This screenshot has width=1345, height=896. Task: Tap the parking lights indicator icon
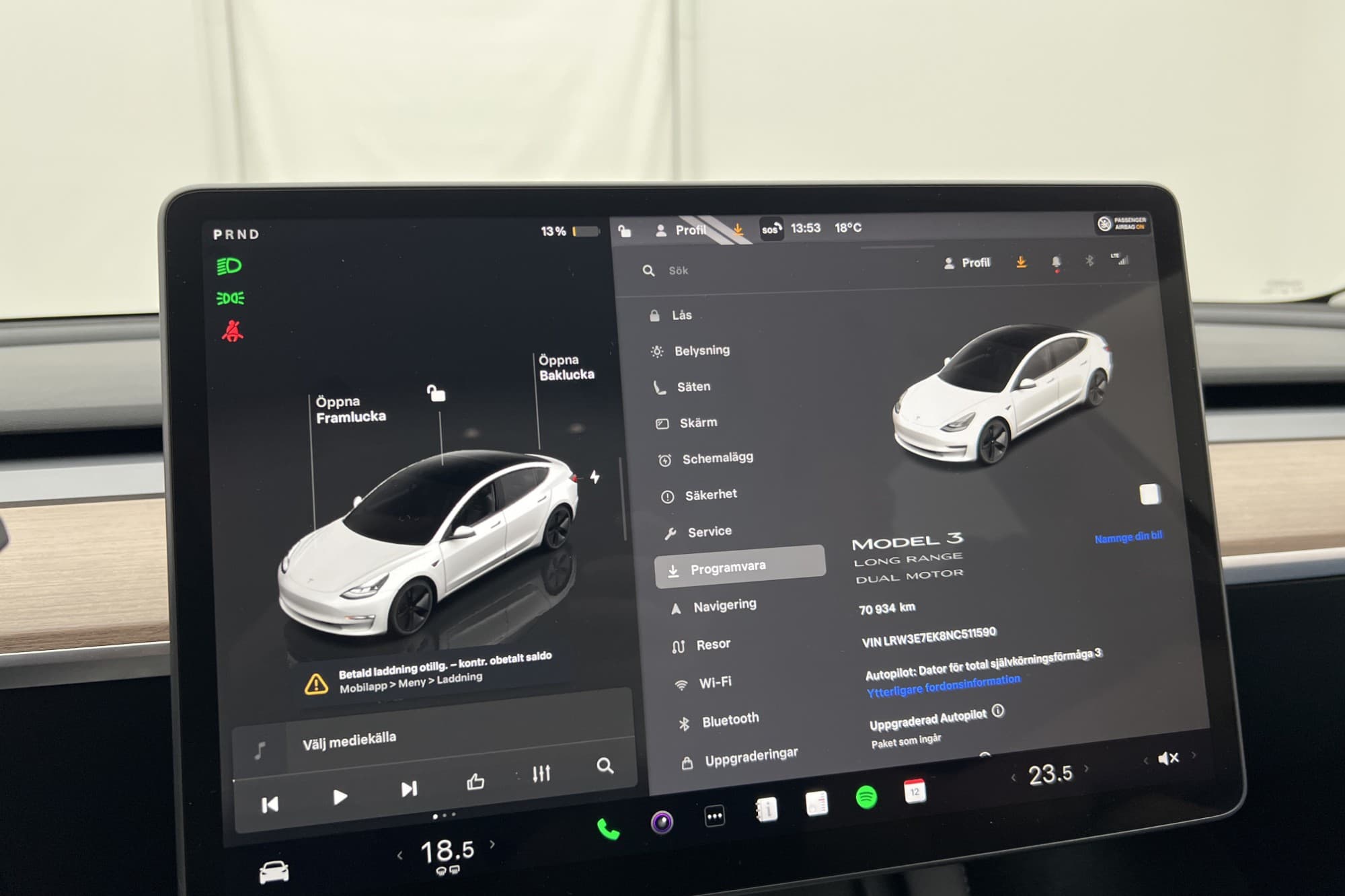pyautogui.click(x=230, y=298)
